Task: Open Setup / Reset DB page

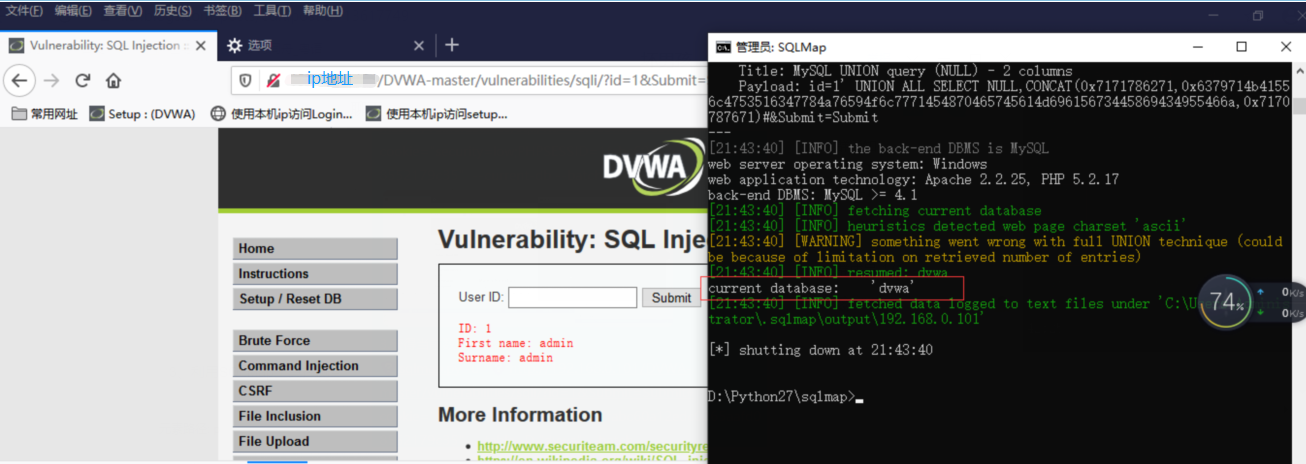Action: pos(315,299)
